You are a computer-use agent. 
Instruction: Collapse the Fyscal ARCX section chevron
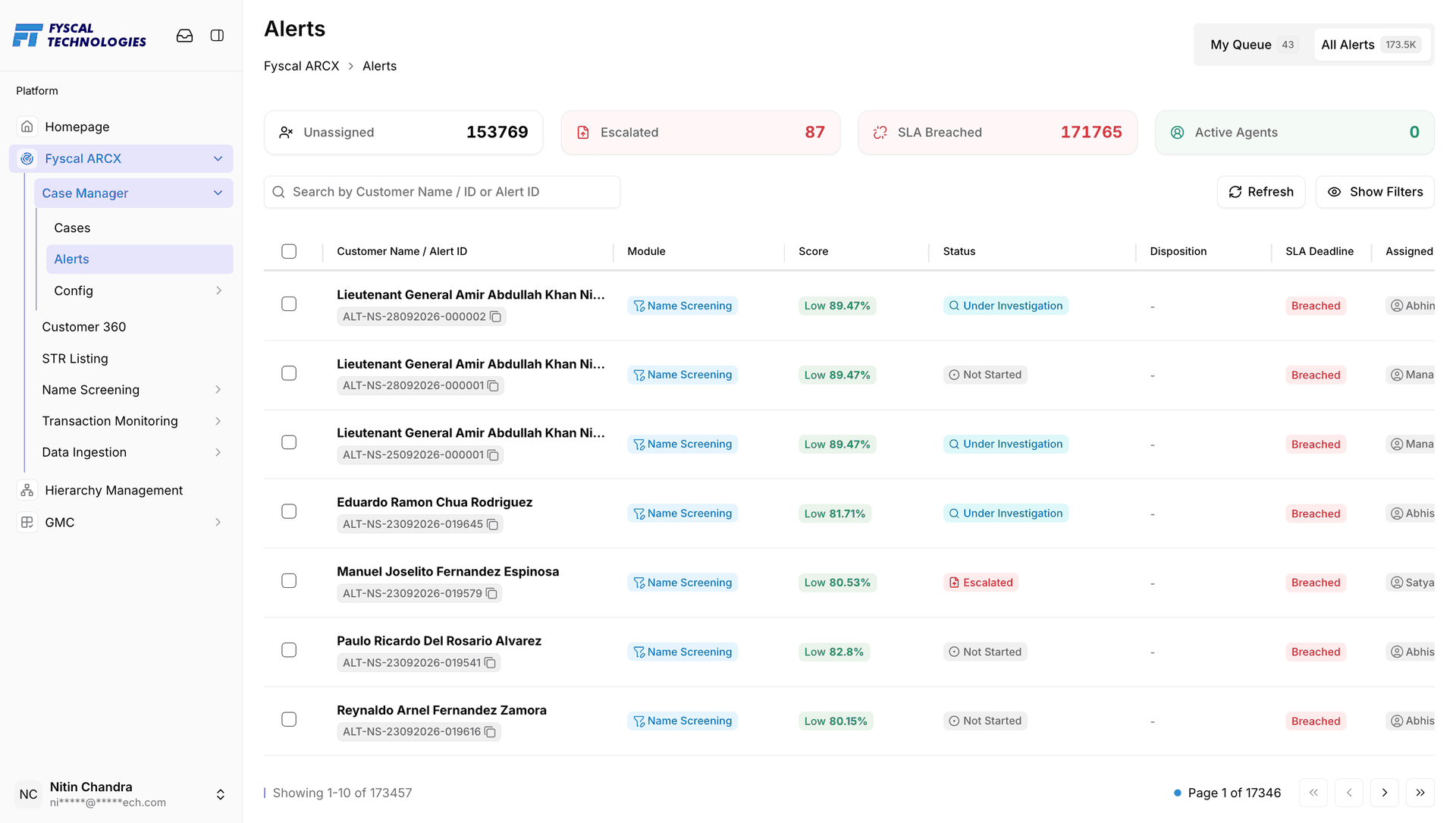coord(218,159)
